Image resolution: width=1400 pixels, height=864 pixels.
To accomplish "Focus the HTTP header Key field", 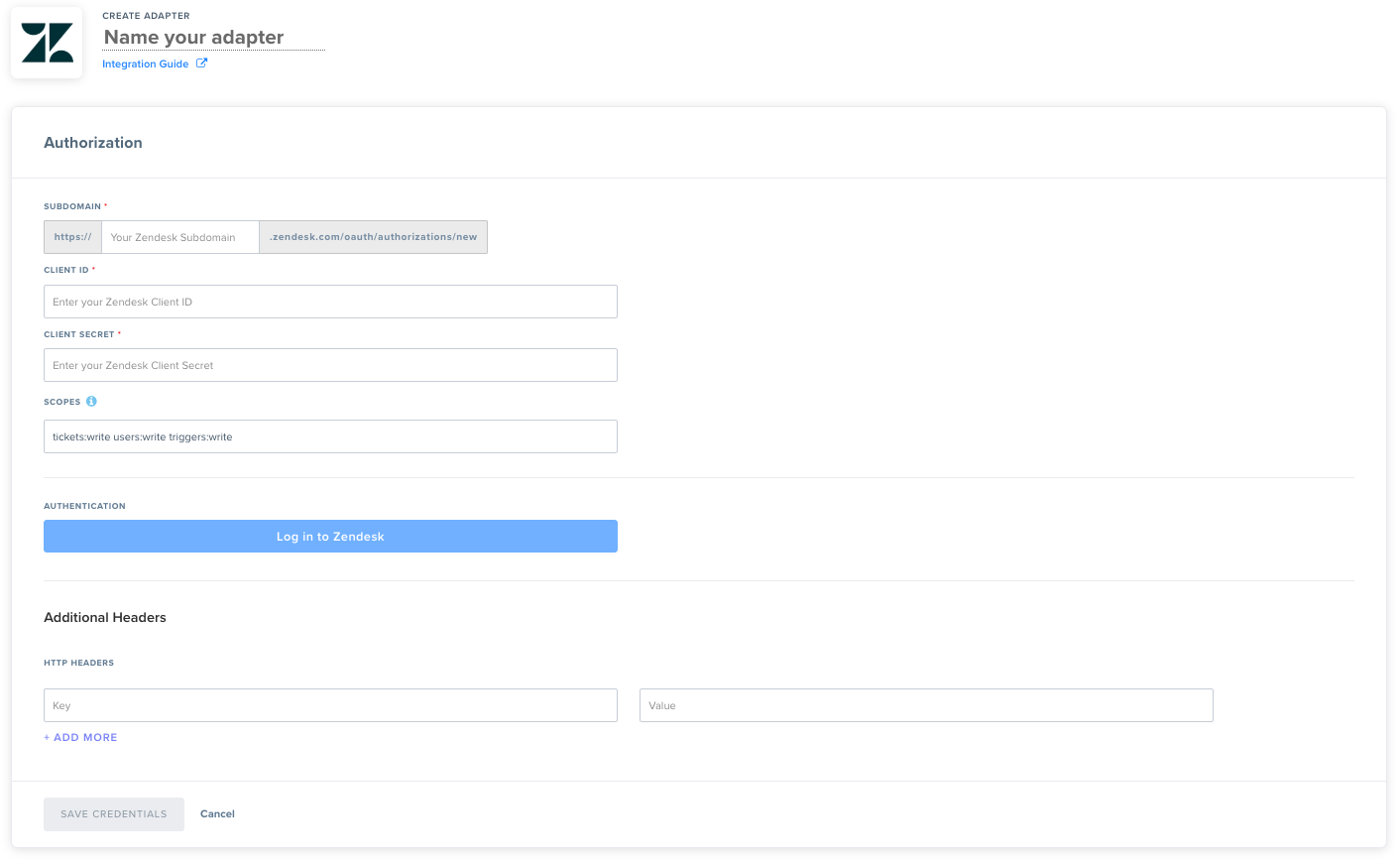I will click(330, 705).
